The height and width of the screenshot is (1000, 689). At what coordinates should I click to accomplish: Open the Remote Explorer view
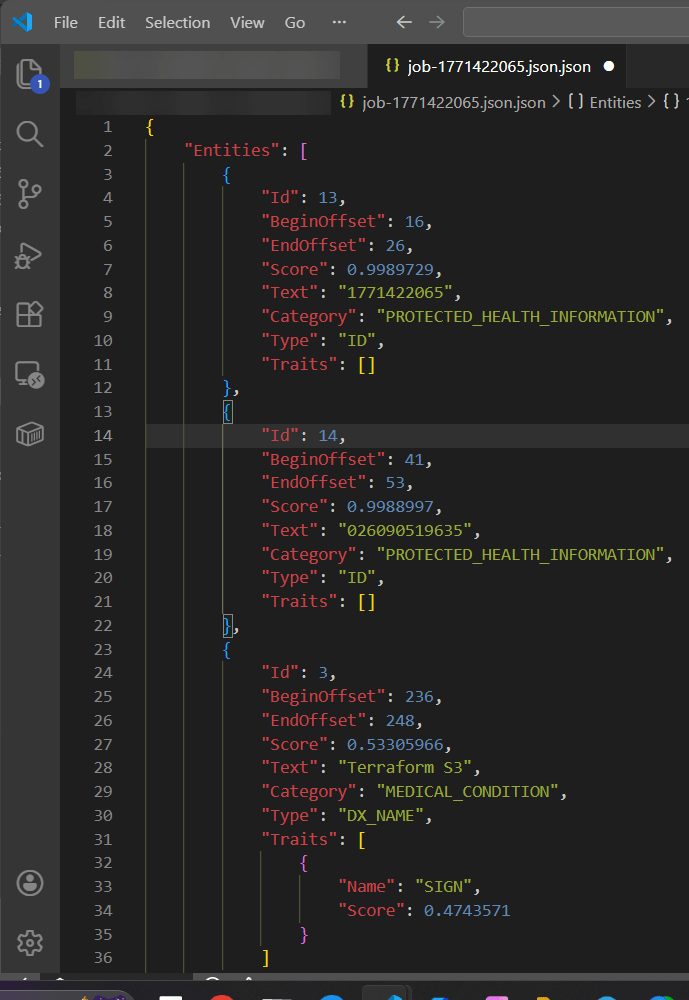[x=30, y=375]
